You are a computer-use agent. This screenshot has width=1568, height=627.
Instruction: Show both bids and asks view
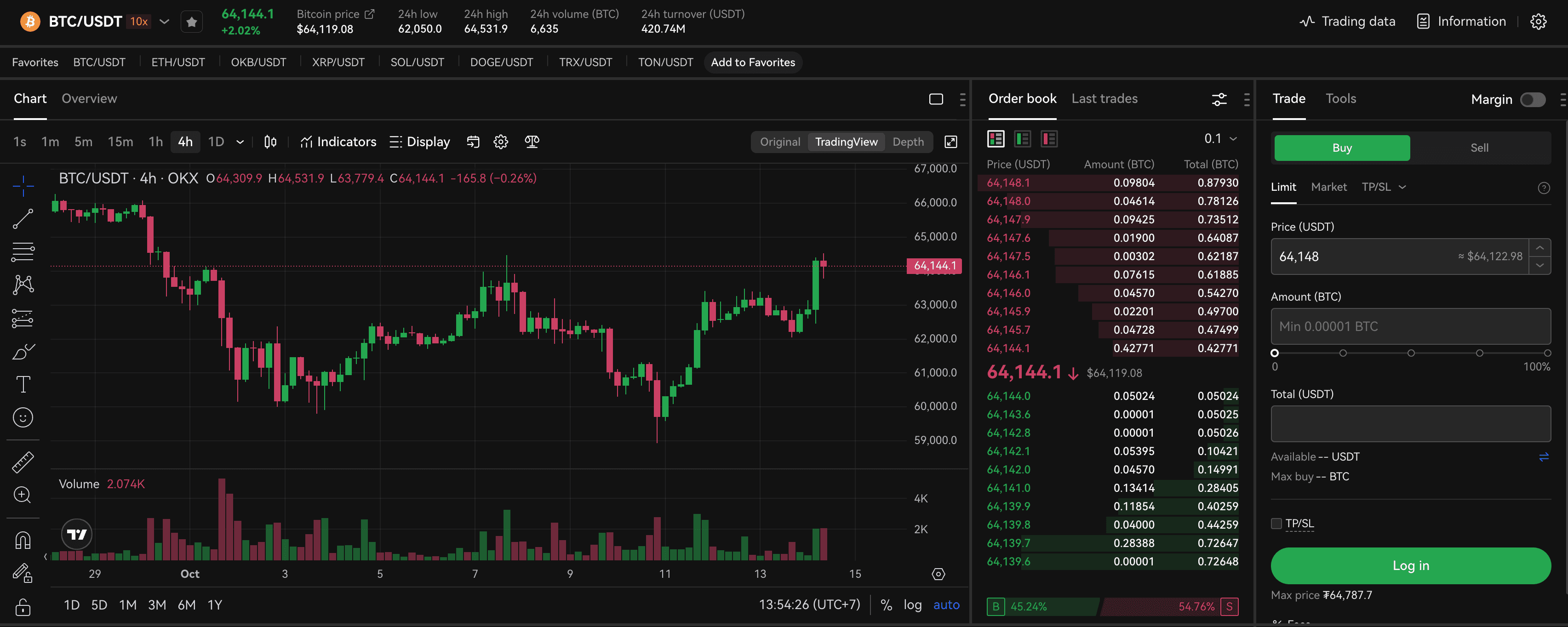click(x=996, y=139)
